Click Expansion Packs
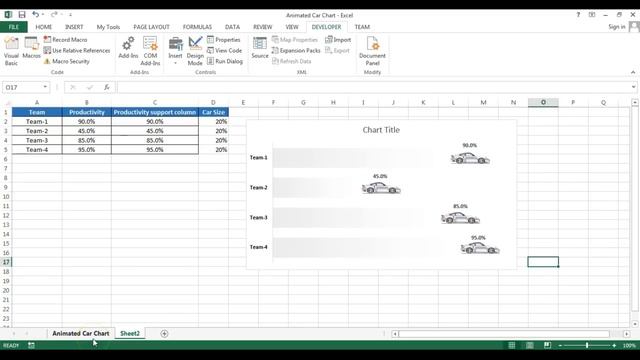Screen dimensions: 640x360 click(296, 50)
